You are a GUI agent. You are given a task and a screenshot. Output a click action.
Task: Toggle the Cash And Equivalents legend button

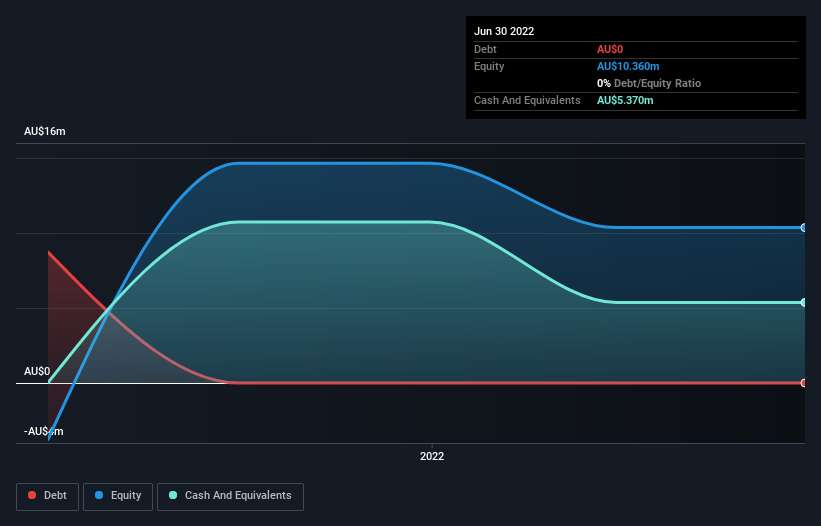point(230,496)
